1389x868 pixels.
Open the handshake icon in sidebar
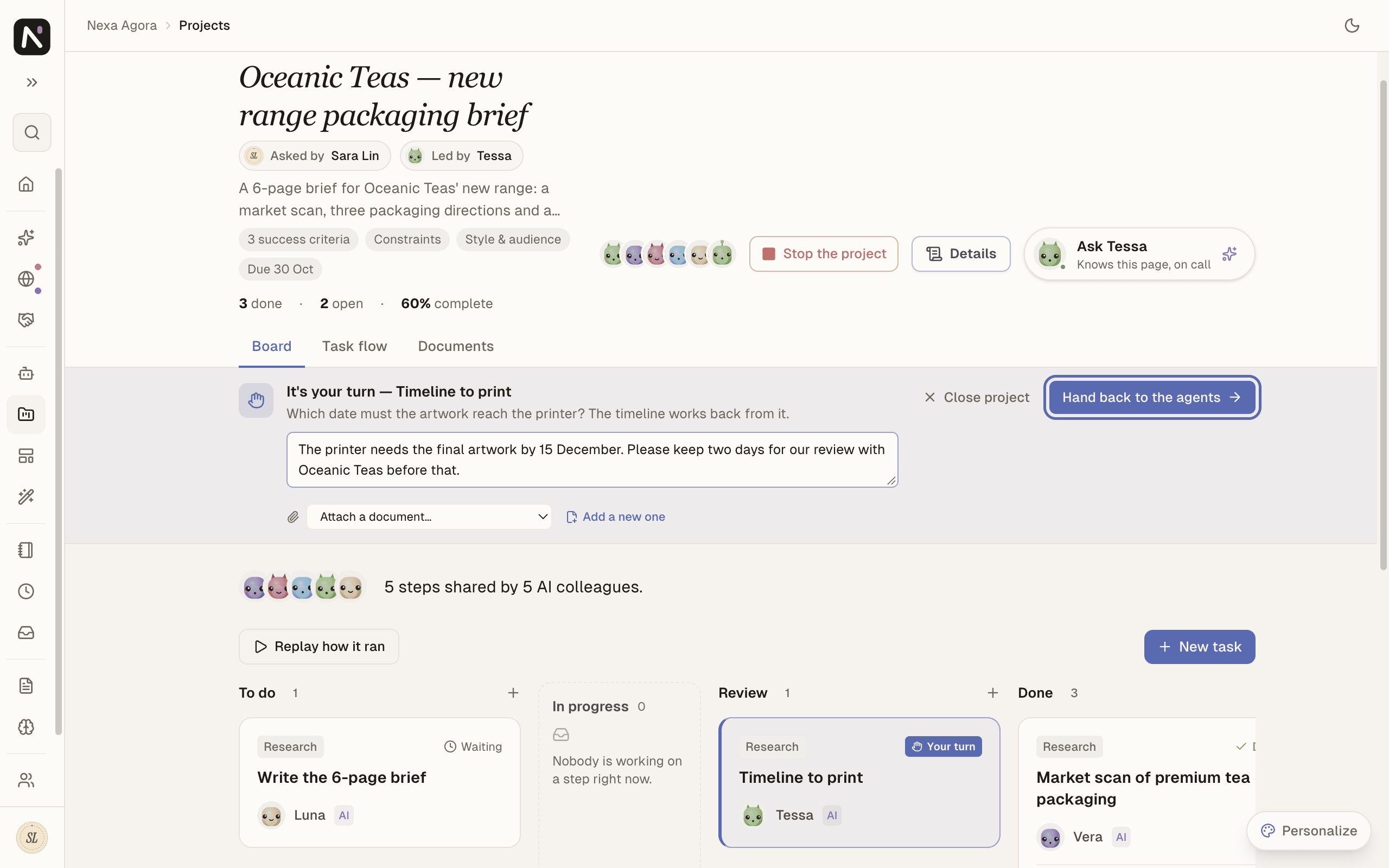pos(26,320)
